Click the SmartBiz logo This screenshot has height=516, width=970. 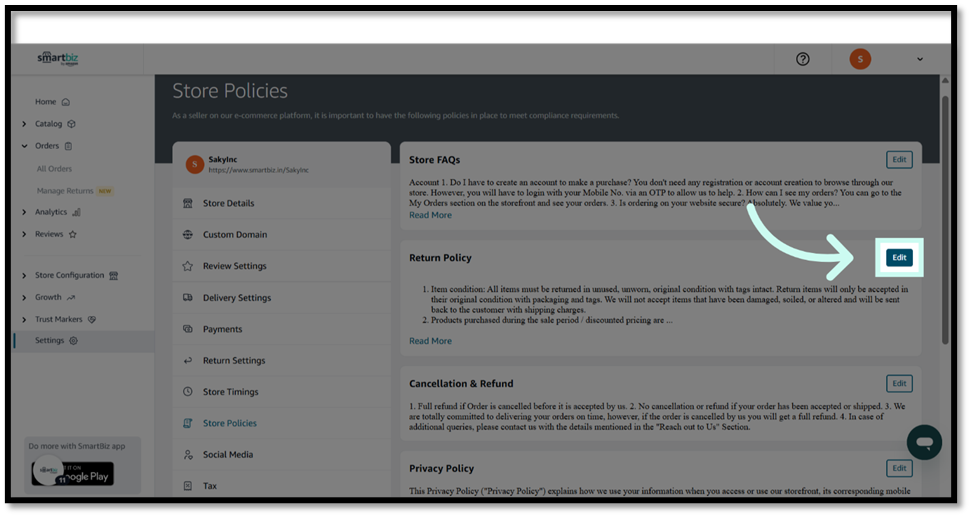click(x=58, y=58)
